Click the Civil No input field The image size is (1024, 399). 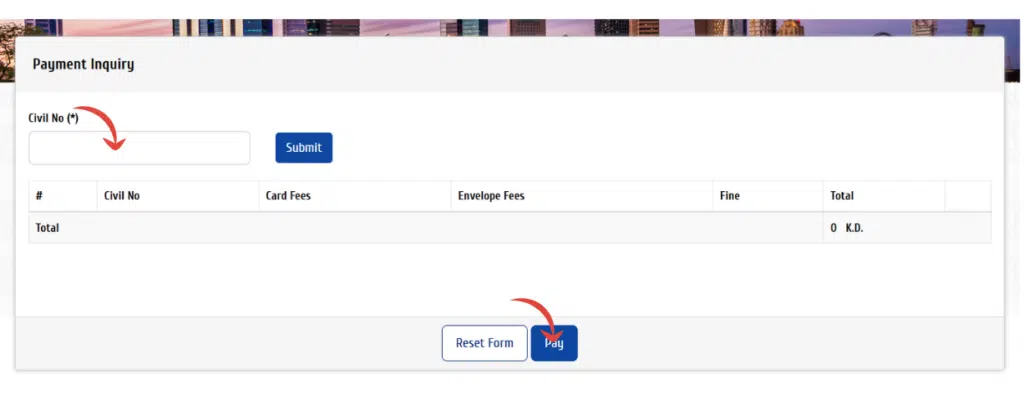(139, 148)
